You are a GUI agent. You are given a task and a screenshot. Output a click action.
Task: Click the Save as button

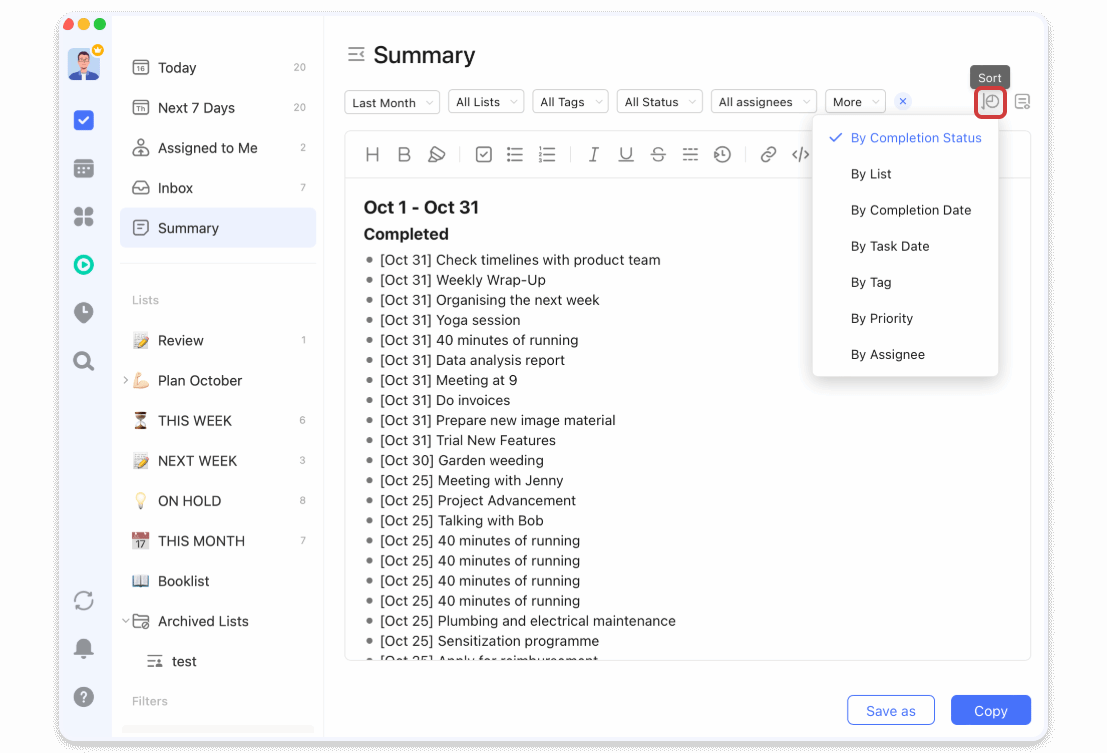coord(890,711)
